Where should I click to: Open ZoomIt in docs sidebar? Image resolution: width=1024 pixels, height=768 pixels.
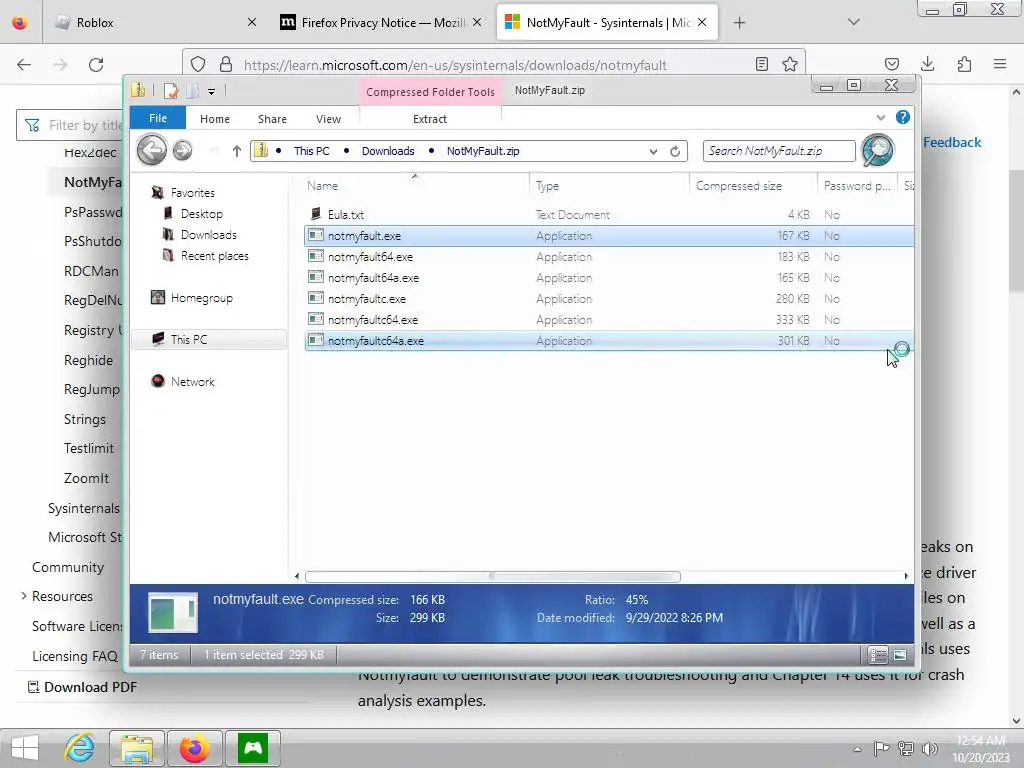tap(86, 478)
